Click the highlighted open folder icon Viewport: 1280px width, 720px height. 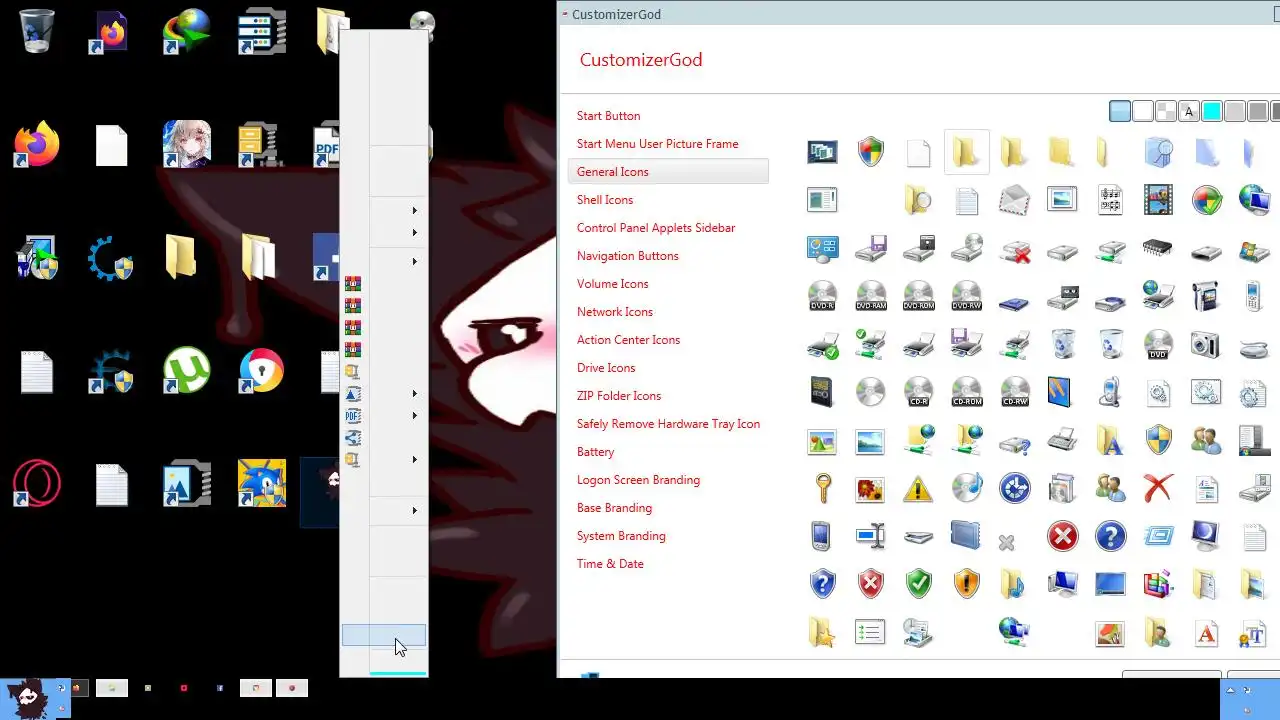965,152
